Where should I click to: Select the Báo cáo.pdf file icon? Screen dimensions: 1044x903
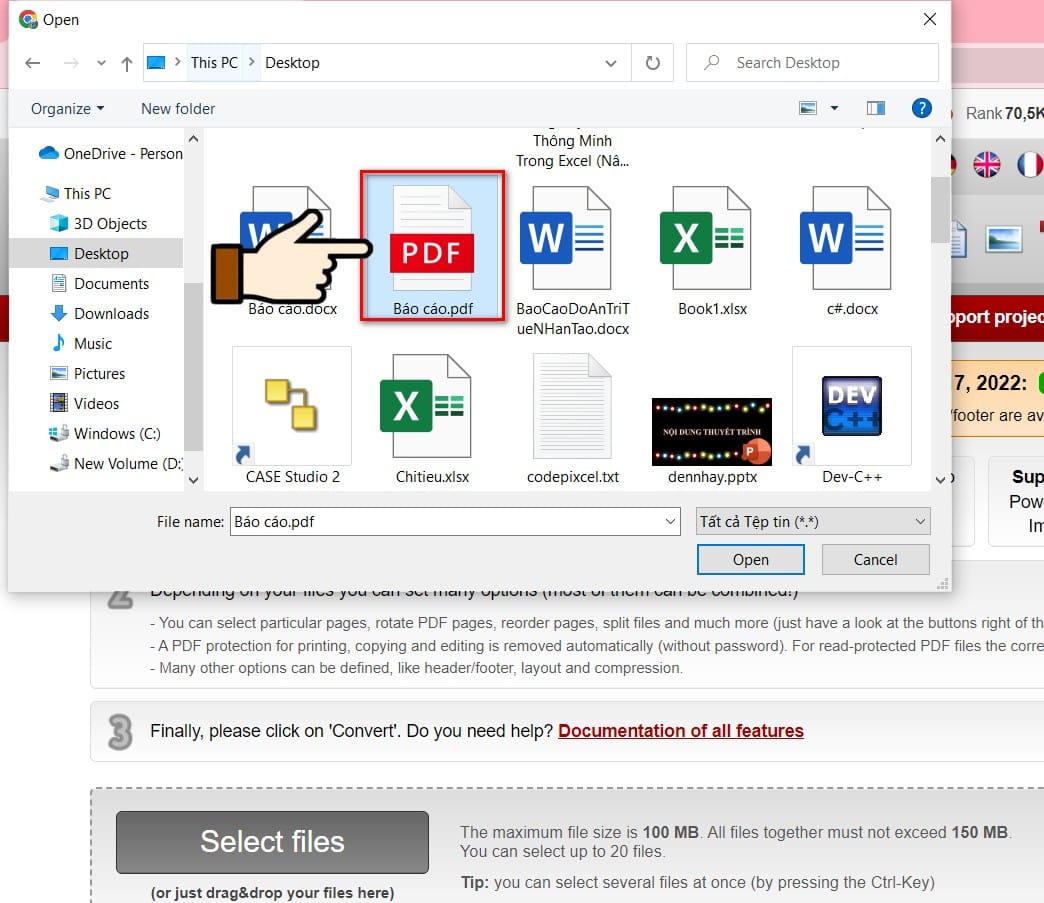click(432, 238)
